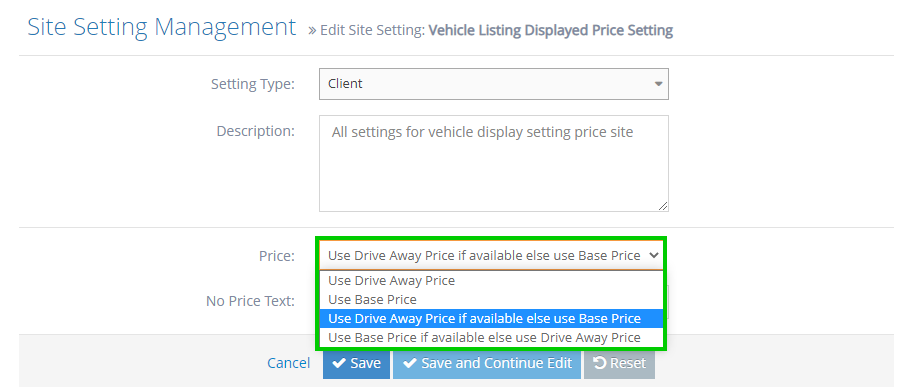
Task: Open the Setting Type dropdown
Action: 493,84
